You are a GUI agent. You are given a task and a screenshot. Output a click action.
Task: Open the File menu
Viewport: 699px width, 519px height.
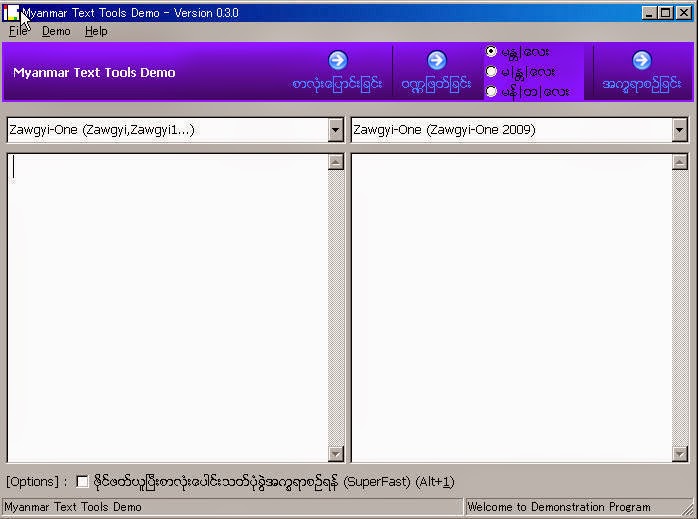point(18,31)
